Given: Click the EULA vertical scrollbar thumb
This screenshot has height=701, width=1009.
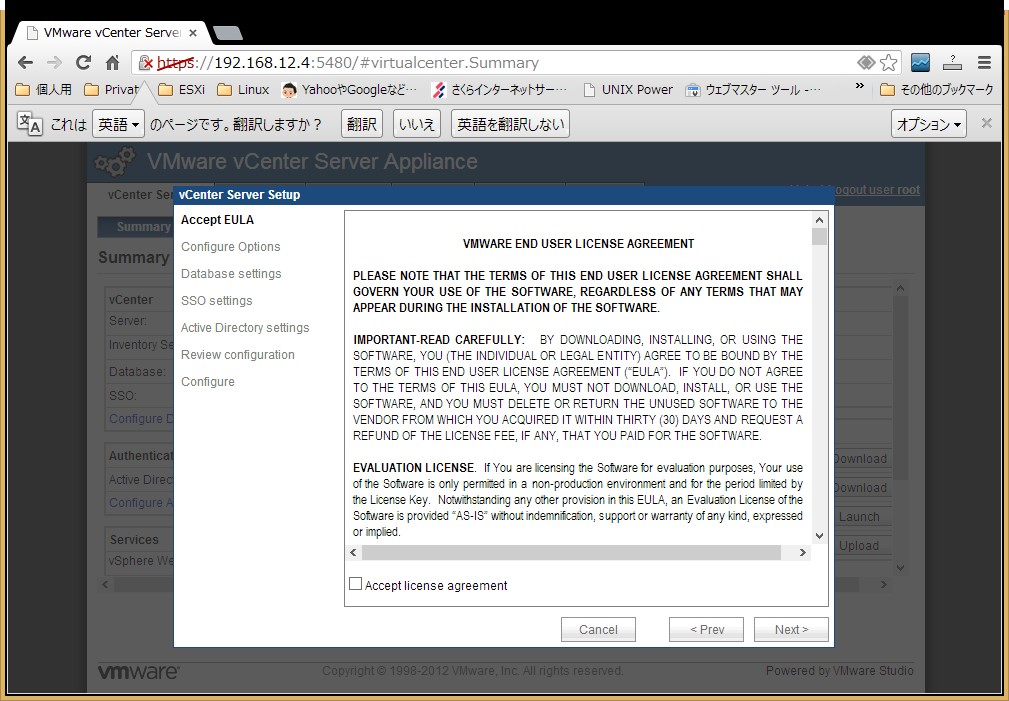Looking at the screenshot, I should (x=819, y=237).
